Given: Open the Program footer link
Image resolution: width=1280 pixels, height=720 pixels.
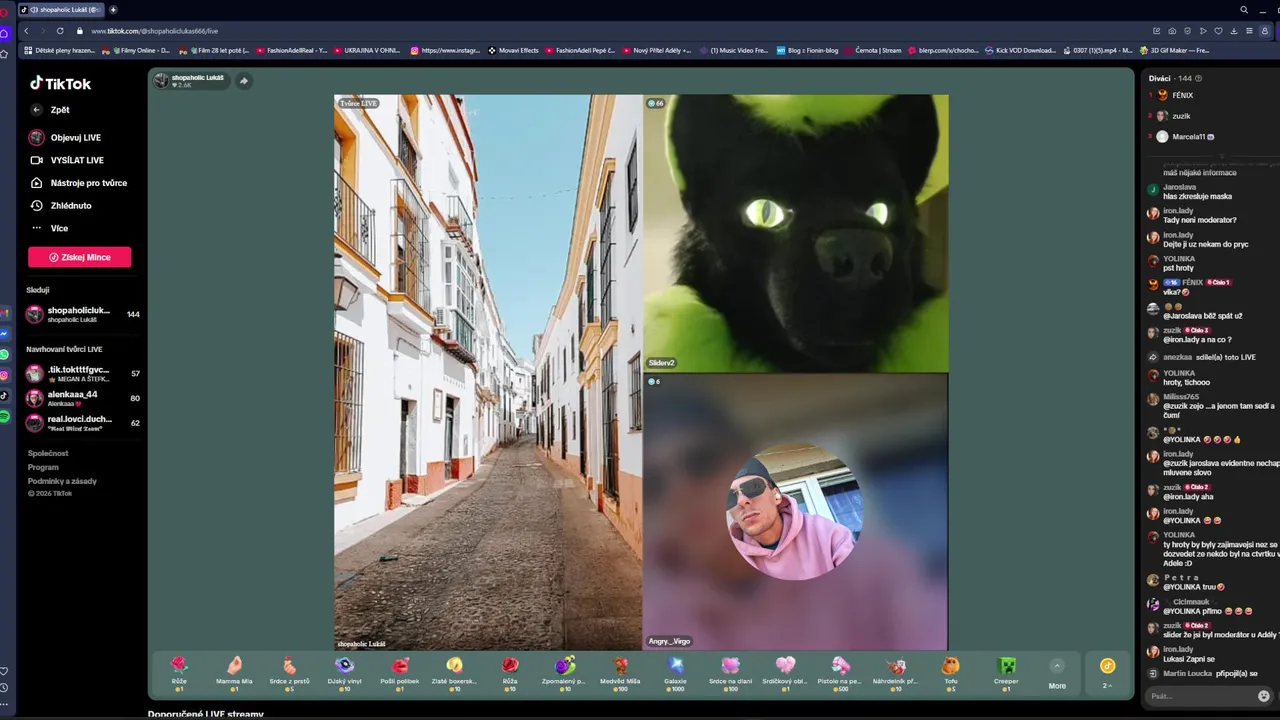Looking at the screenshot, I should (43, 467).
